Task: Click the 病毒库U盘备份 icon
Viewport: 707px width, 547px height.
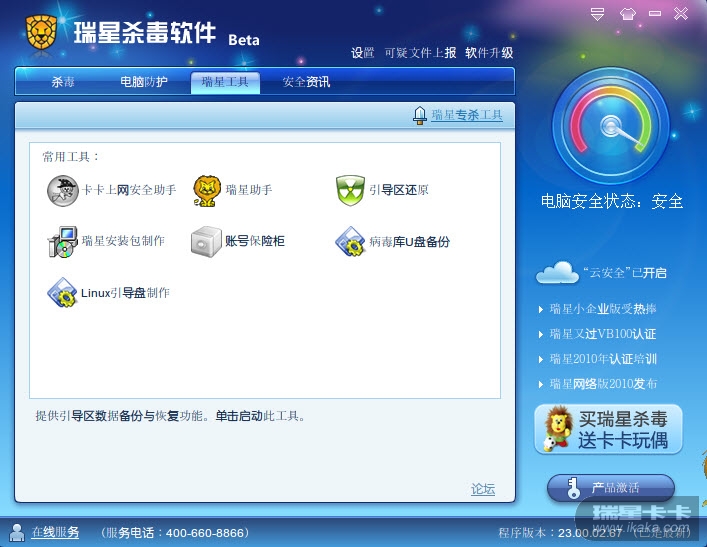Action: (350, 242)
